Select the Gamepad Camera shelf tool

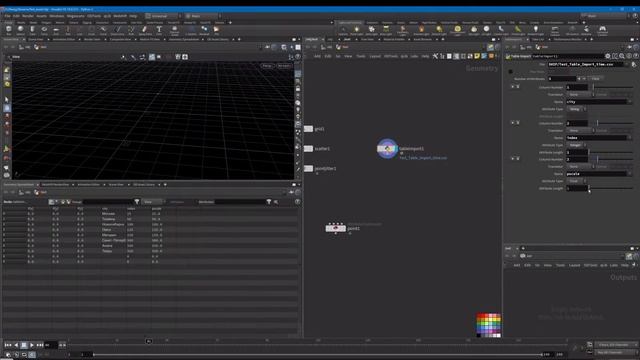[x=602, y=30]
